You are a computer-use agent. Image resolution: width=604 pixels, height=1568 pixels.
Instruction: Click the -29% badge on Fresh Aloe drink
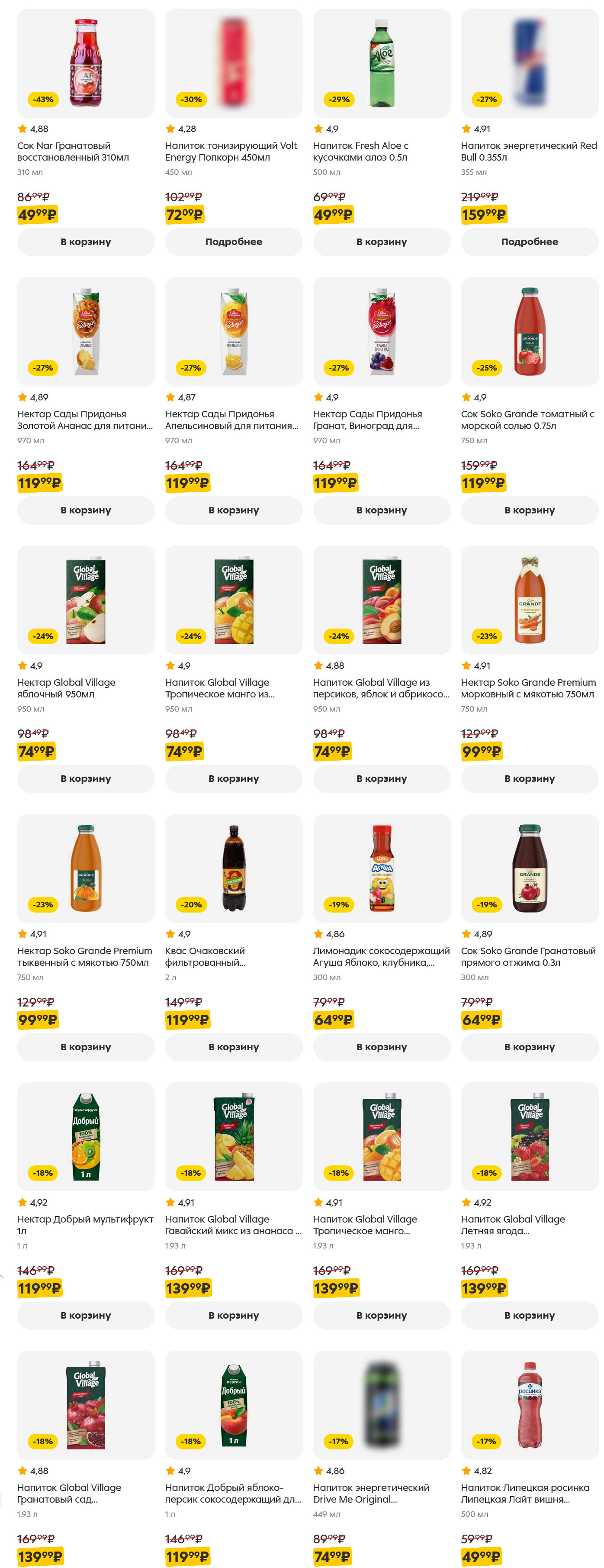339,99
